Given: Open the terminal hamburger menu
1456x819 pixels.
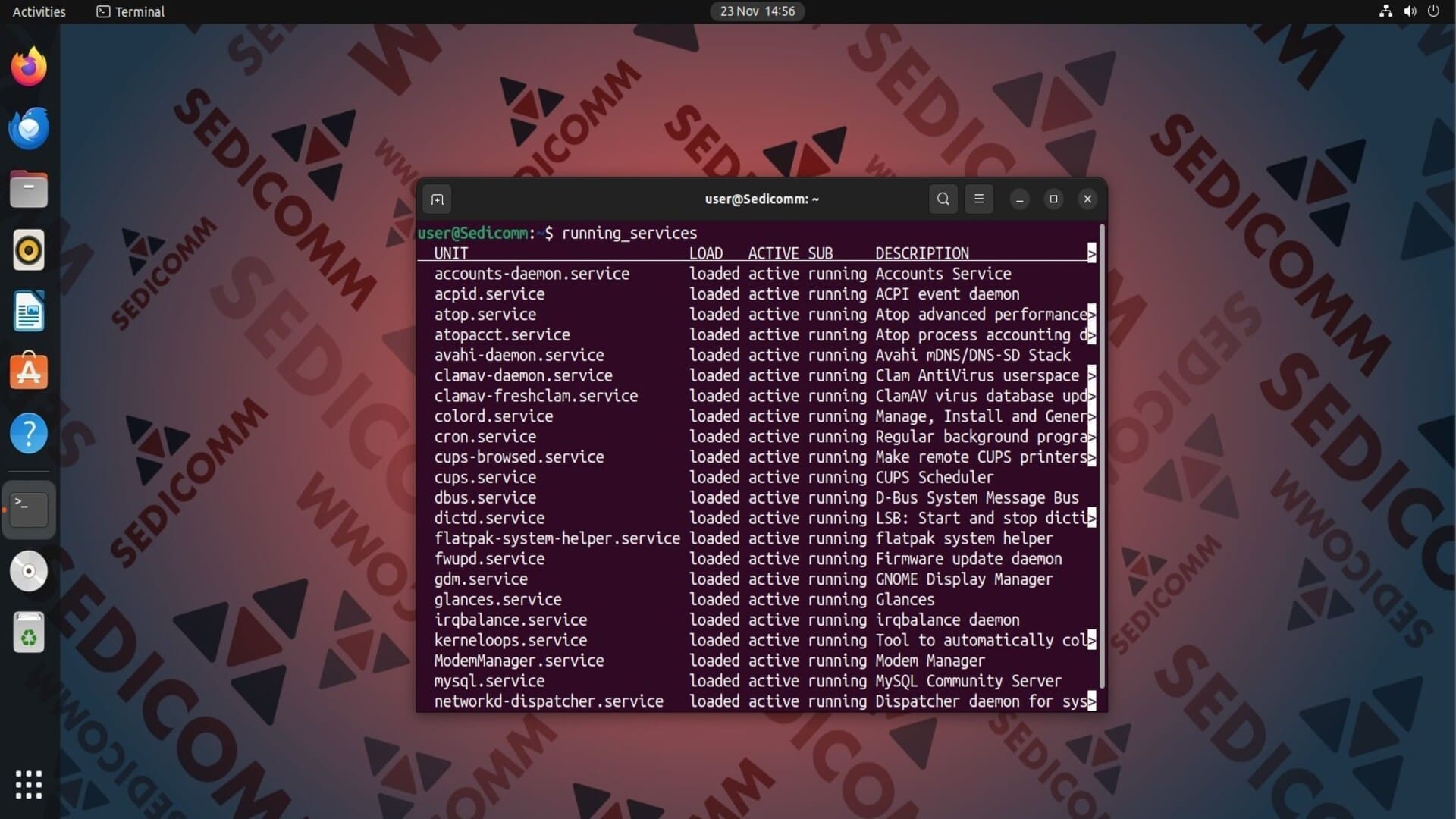Looking at the screenshot, I should (x=979, y=199).
